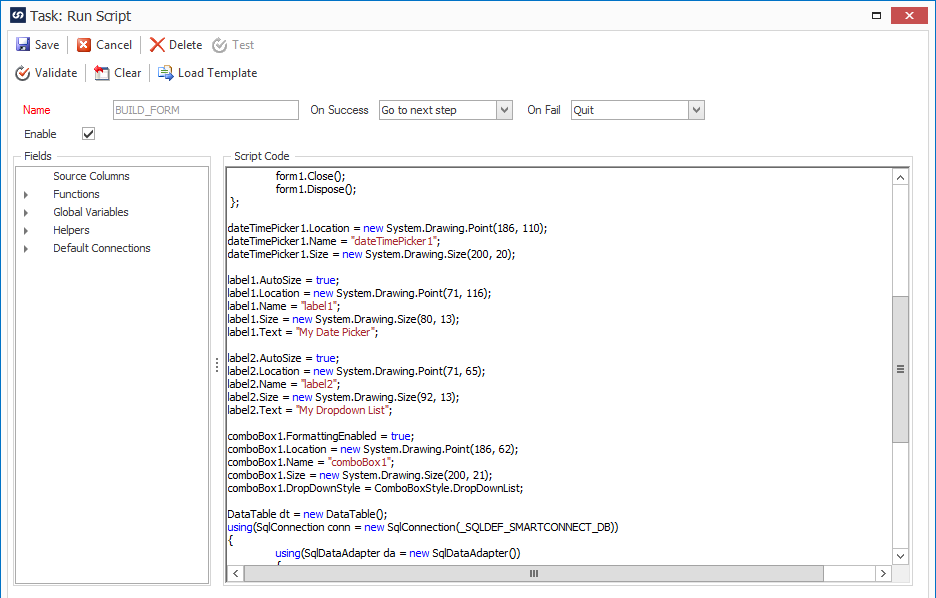Click the Clear button label
The height and width of the screenshot is (598, 936).
[128, 73]
